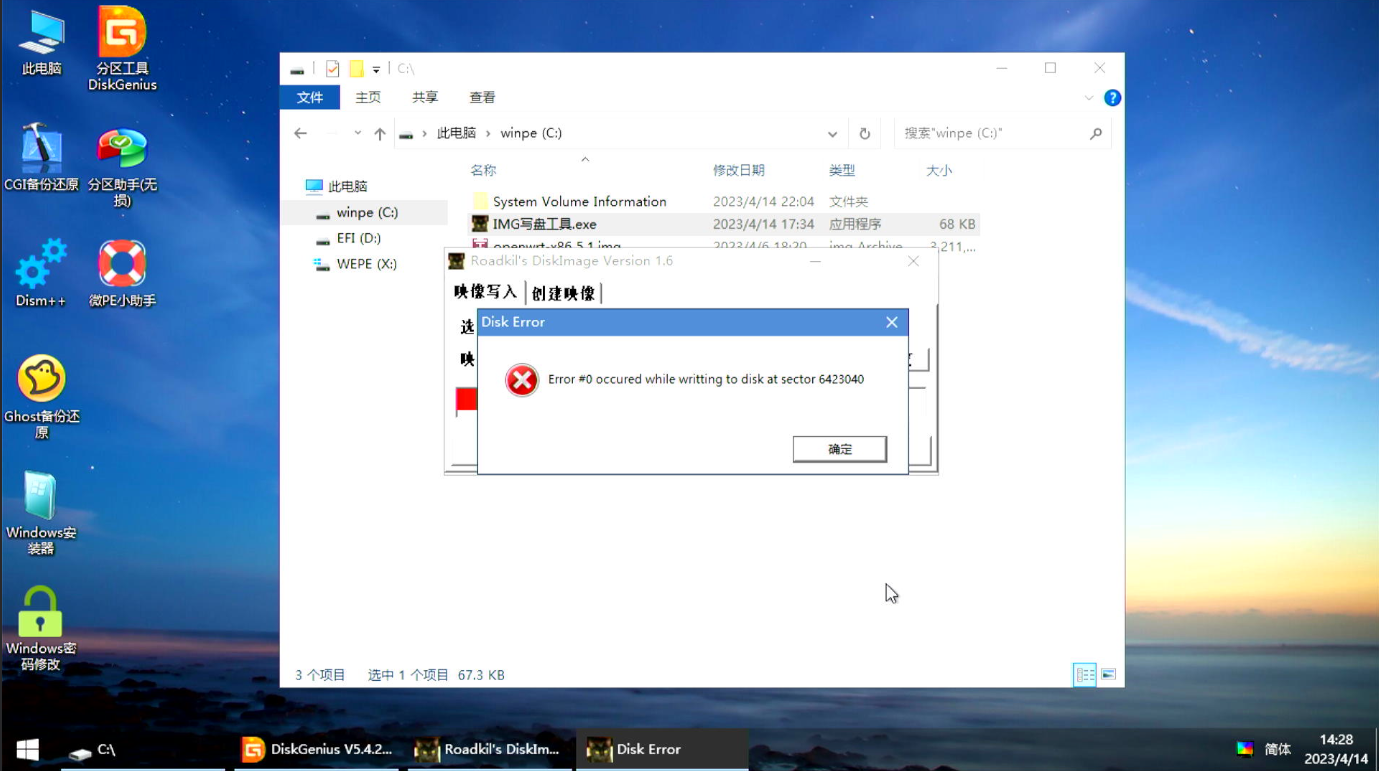Switch to Roadkil's DiskImage taskbar item

pos(488,749)
